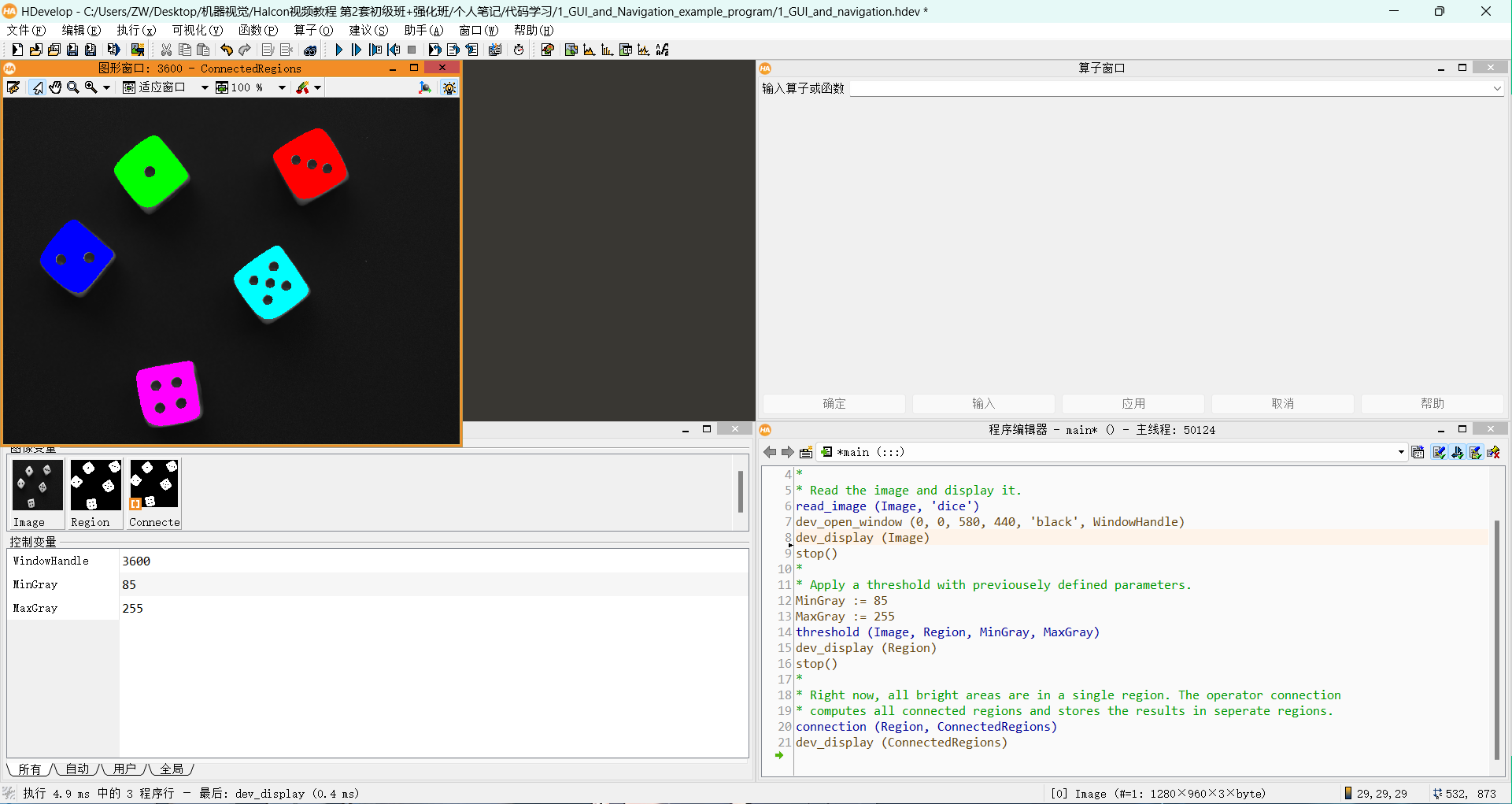Toggle the lightbulb icon in graphics window

[449, 87]
